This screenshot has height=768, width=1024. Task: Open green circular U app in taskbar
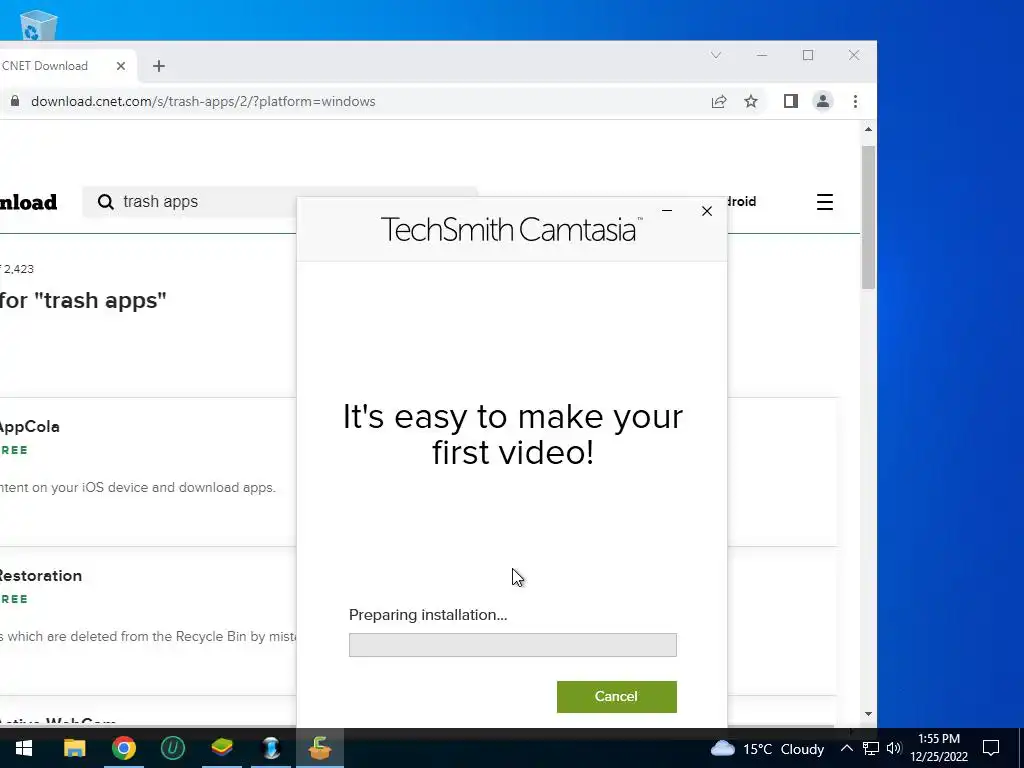pyautogui.click(x=172, y=748)
